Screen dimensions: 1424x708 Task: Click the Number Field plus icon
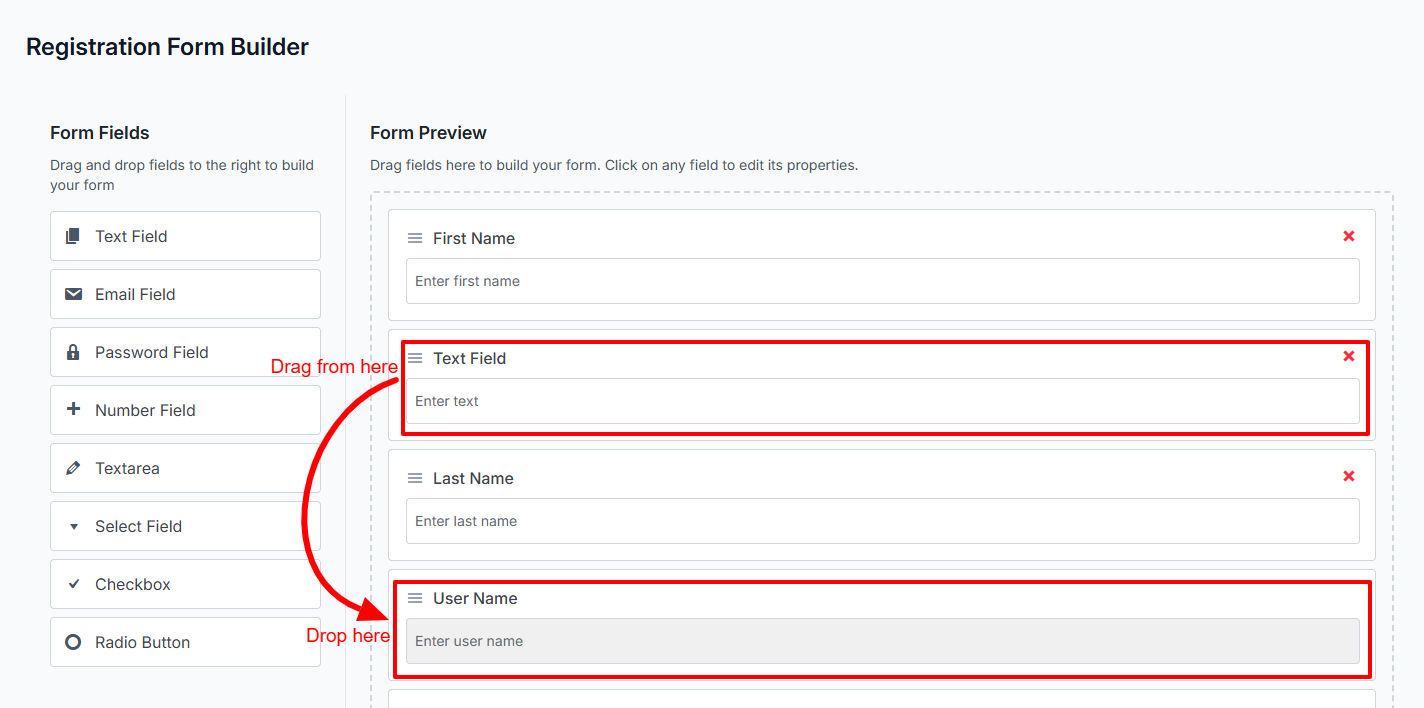point(73,410)
